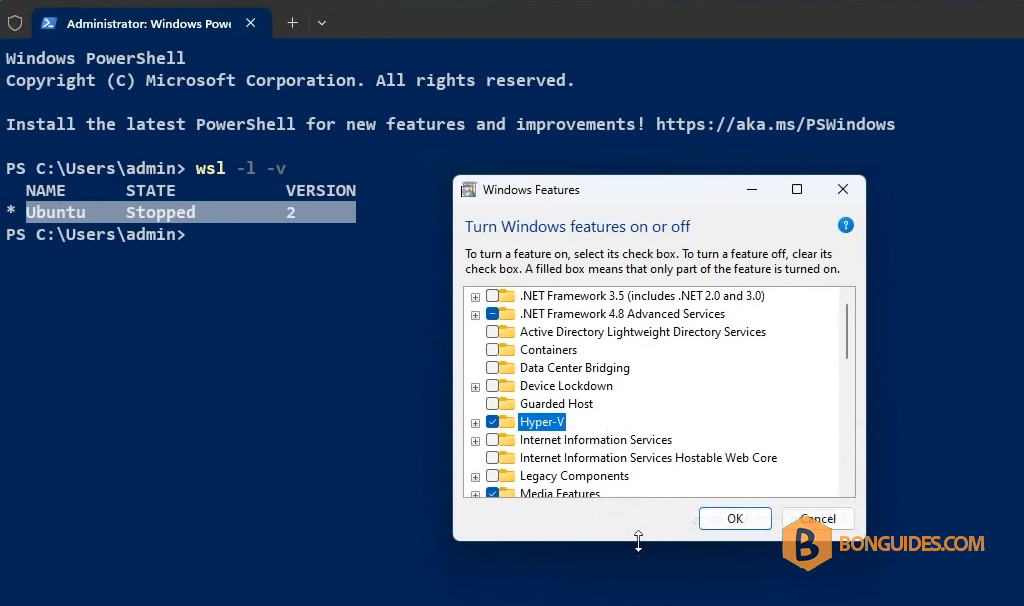This screenshot has height=606, width=1024.
Task: Click the Ubuntu distribution name in PowerShell output
Action: [x=56, y=212]
